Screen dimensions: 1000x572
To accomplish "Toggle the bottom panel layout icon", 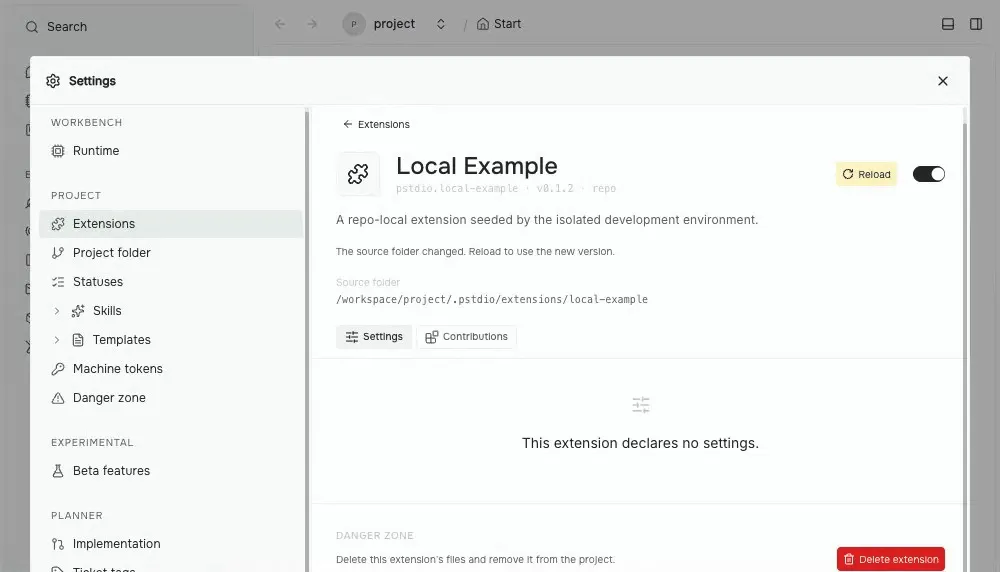I will pyautogui.click(x=948, y=24).
